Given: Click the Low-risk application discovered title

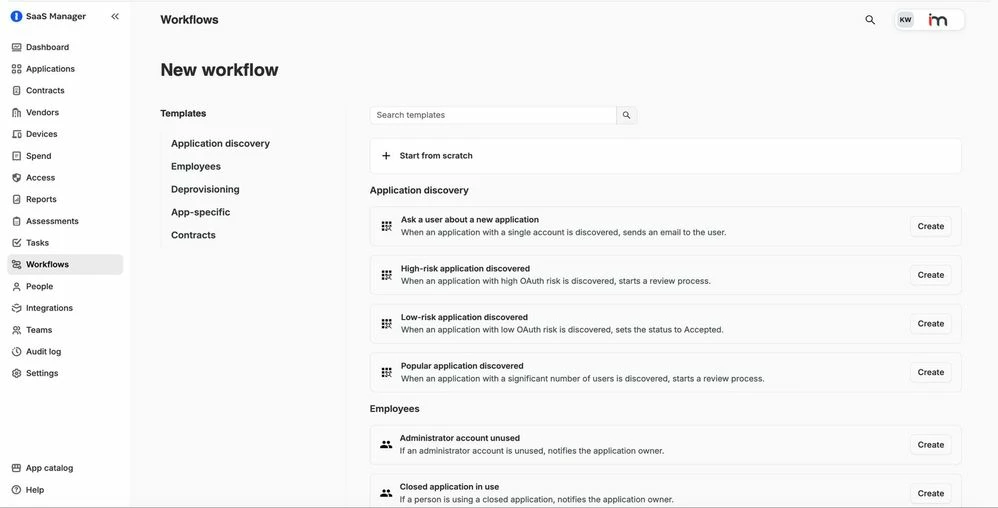Looking at the screenshot, I should [464, 317].
